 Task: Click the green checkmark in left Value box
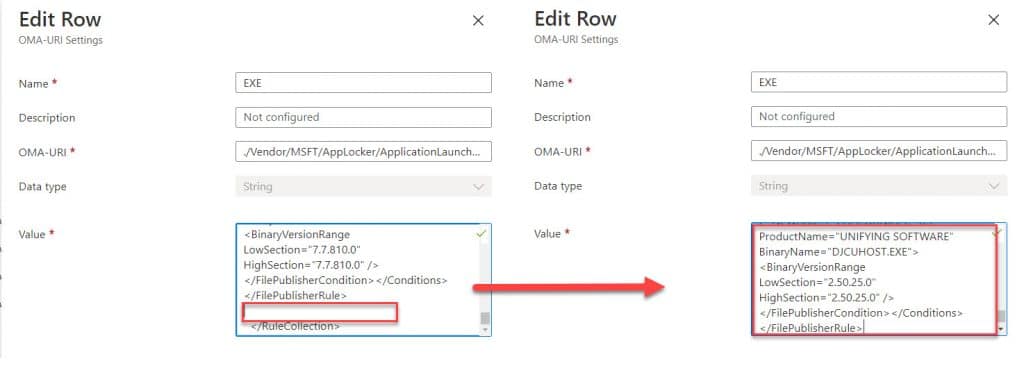pyautogui.click(x=482, y=233)
